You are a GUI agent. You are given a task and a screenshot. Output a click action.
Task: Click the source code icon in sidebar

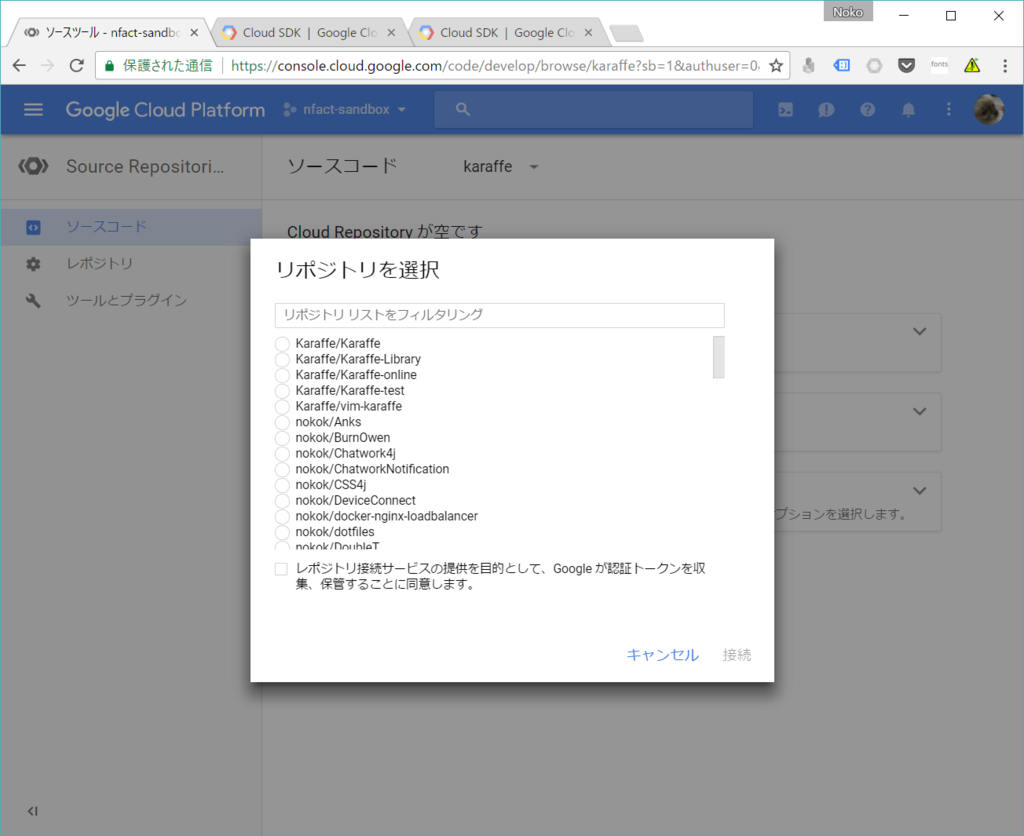click(33, 227)
